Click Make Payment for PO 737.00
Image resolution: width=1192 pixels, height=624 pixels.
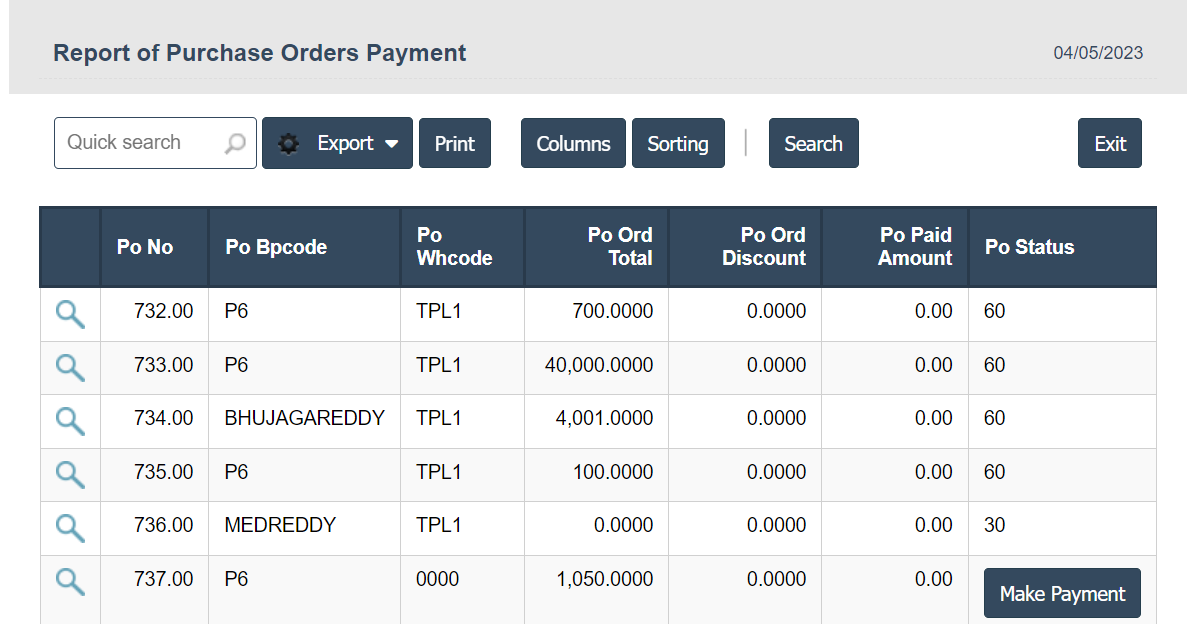coord(1062,594)
